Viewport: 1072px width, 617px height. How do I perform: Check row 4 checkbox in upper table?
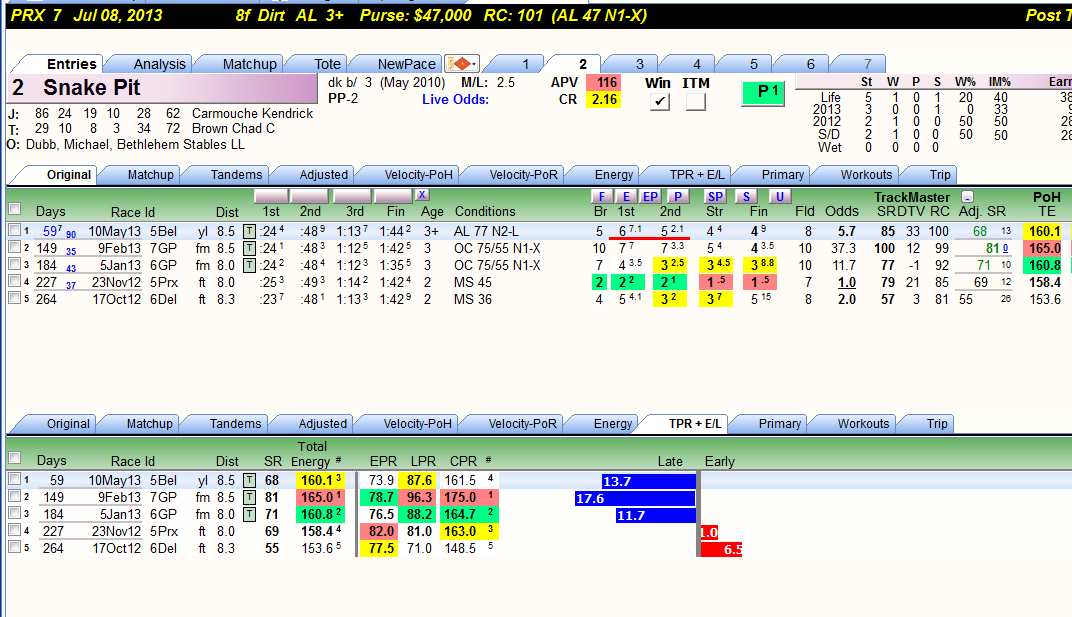point(14,281)
